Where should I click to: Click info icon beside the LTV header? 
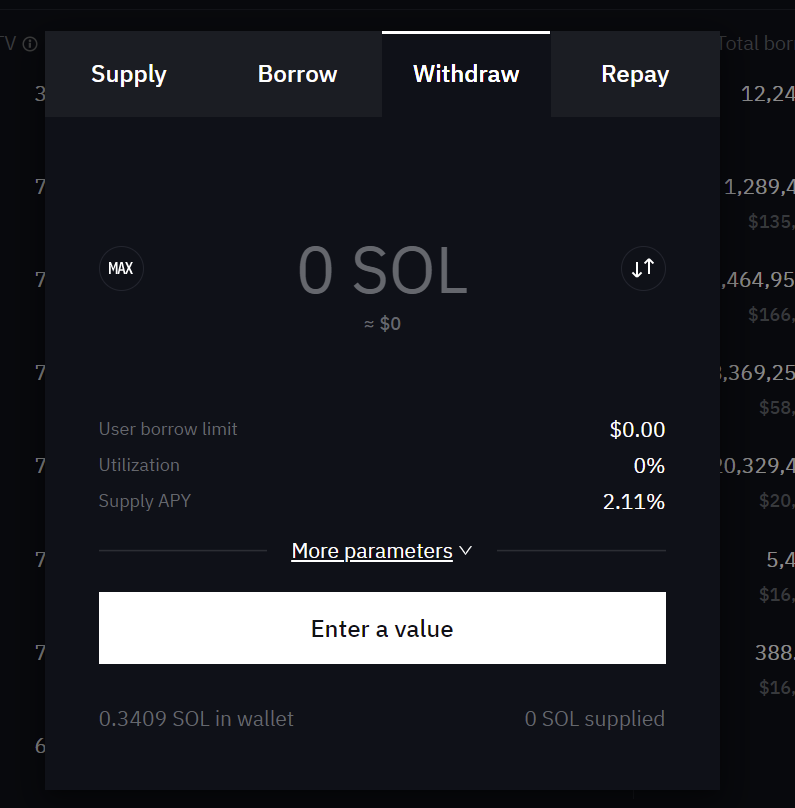(30, 44)
